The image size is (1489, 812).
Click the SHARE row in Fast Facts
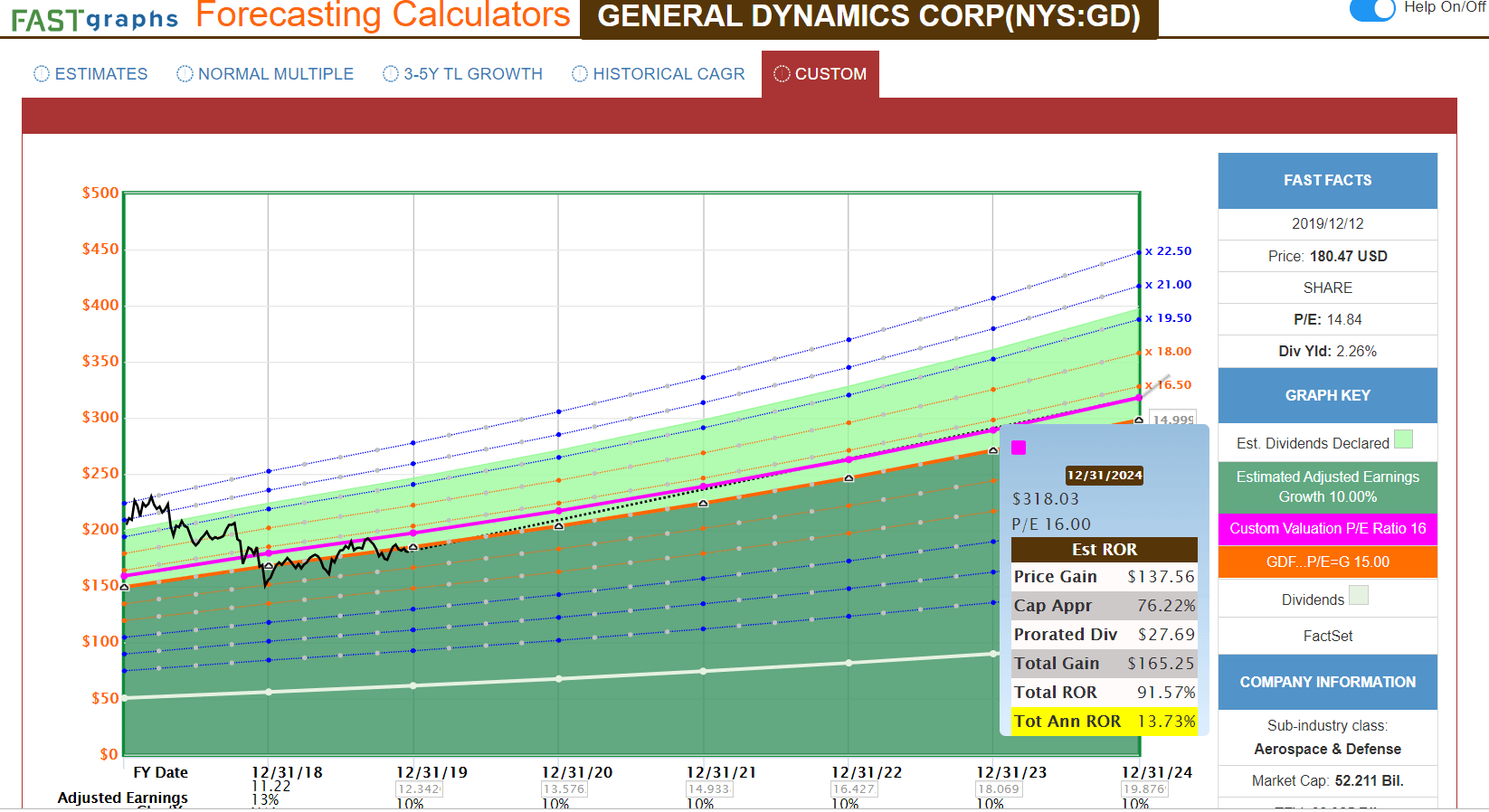[x=1328, y=288]
